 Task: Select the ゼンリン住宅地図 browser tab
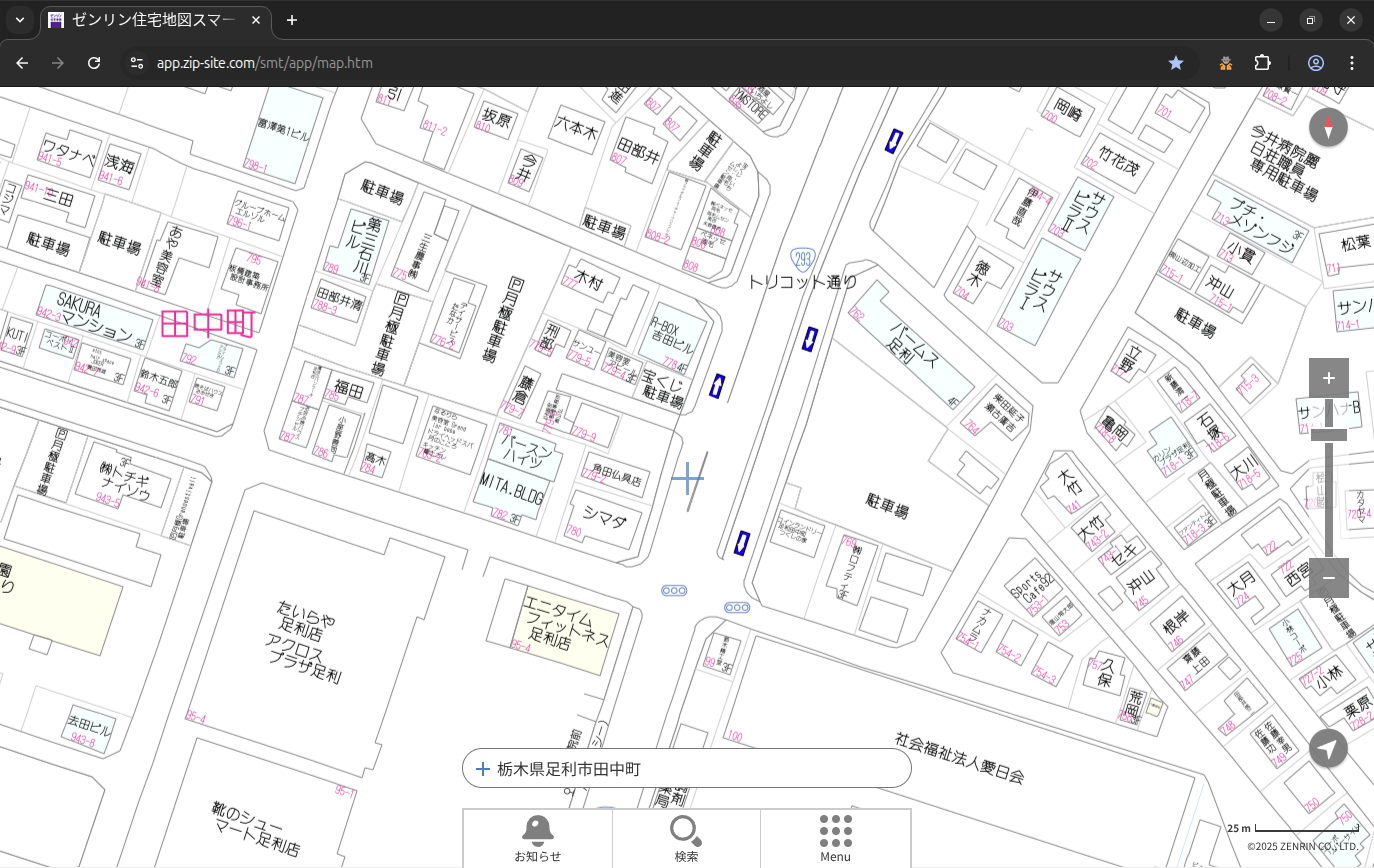[x=155, y=20]
